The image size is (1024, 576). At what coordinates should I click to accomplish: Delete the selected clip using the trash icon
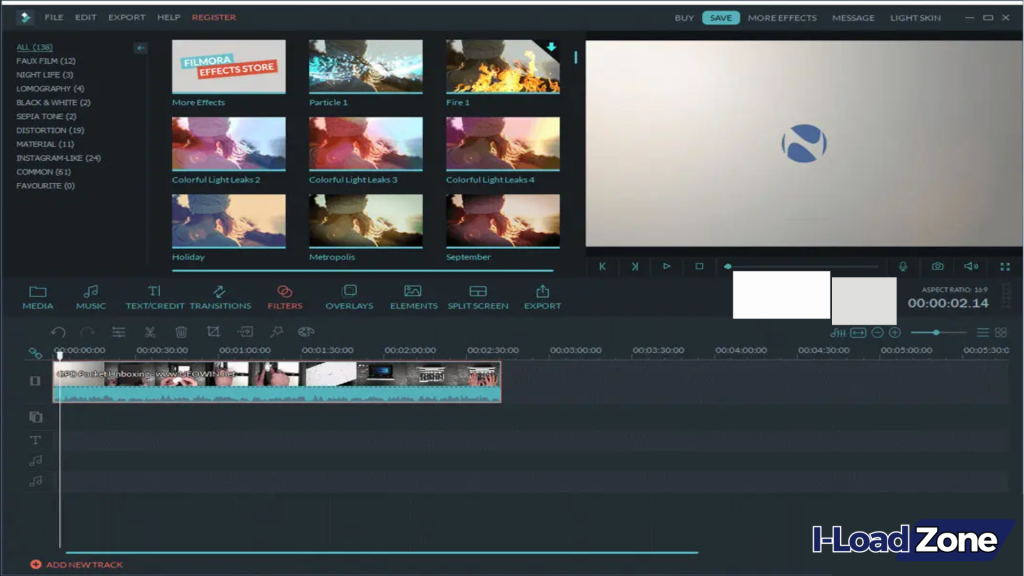click(180, 332)
